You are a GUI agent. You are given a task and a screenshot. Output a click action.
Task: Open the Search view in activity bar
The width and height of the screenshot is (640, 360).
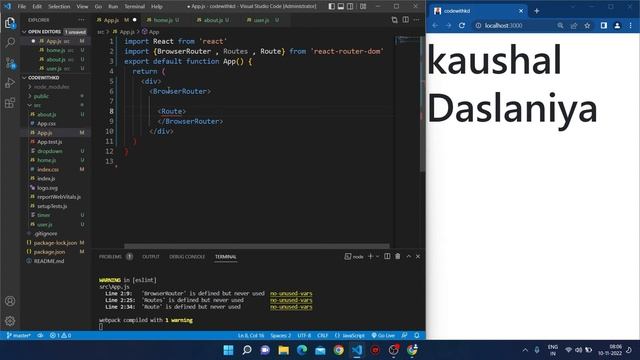point(10,42)
